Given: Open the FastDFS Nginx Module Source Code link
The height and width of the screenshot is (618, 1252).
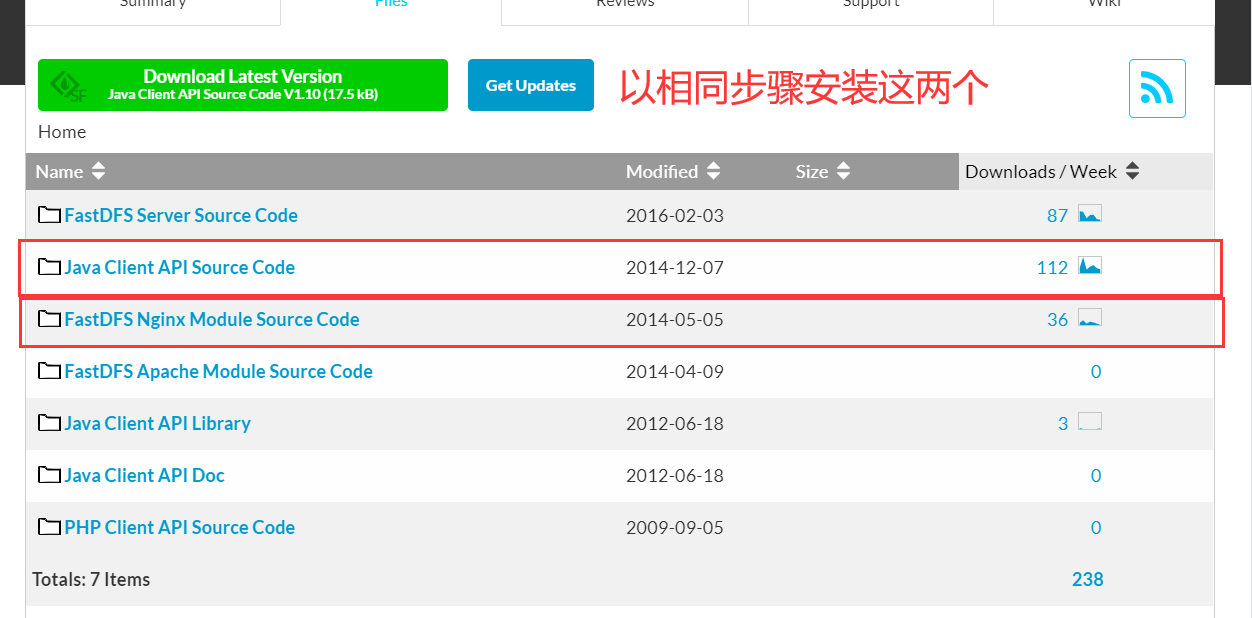Looking at the screenshot, I should point(211,318).
